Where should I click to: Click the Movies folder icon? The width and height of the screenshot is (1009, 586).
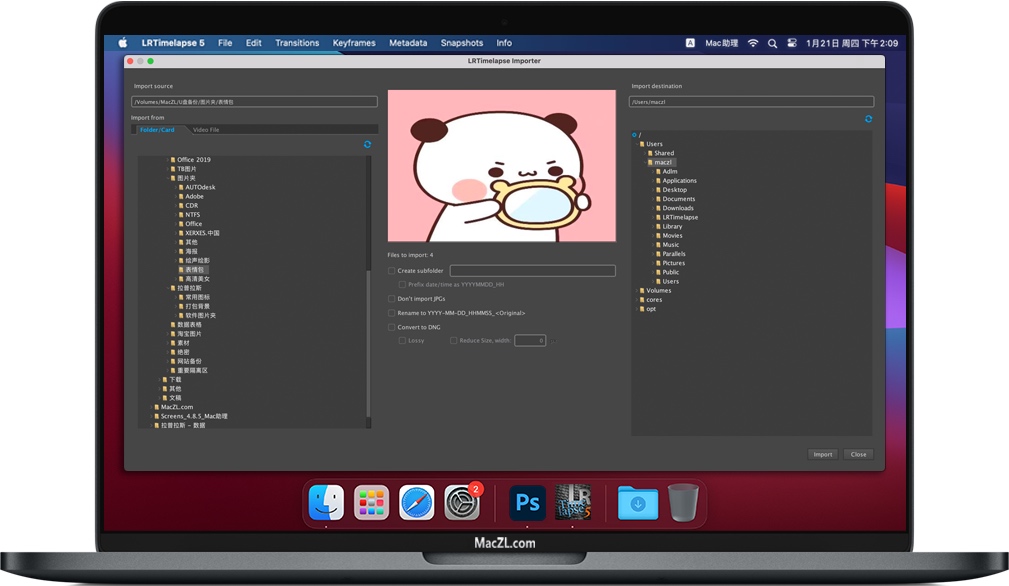coord(658,235)
